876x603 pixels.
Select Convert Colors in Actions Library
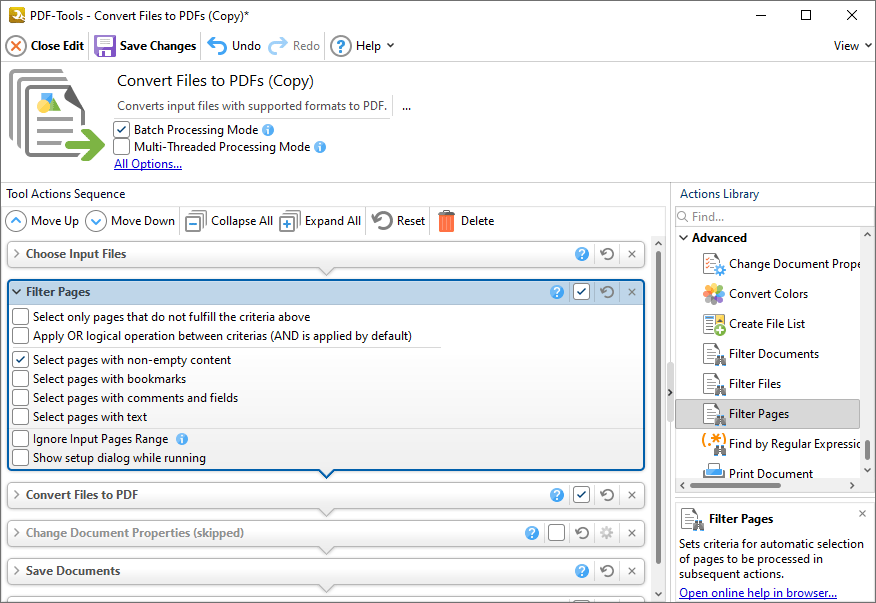click(x=768, y=294)
